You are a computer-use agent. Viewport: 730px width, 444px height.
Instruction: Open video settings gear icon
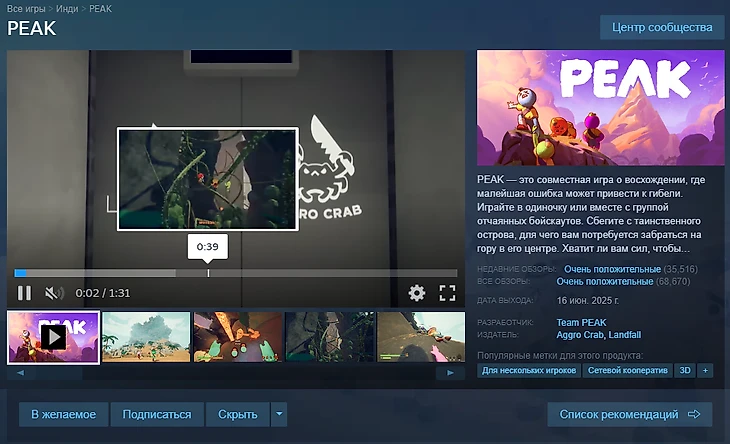[x=417, y=293]
